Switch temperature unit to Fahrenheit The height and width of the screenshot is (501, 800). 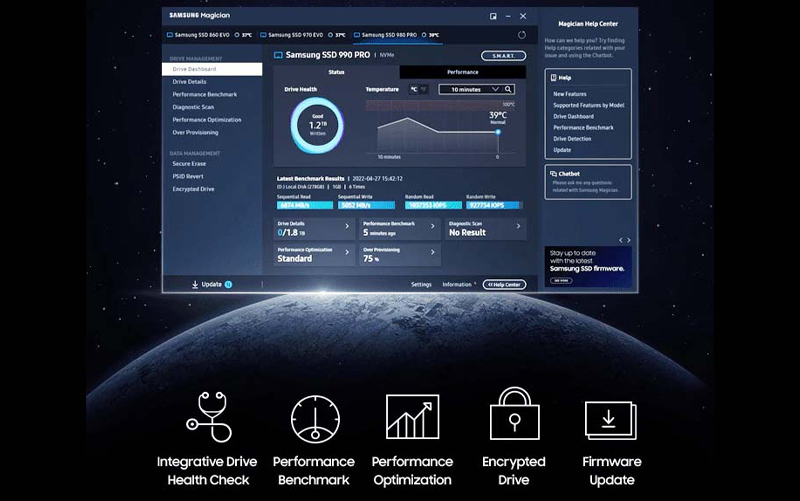point(424,89)
